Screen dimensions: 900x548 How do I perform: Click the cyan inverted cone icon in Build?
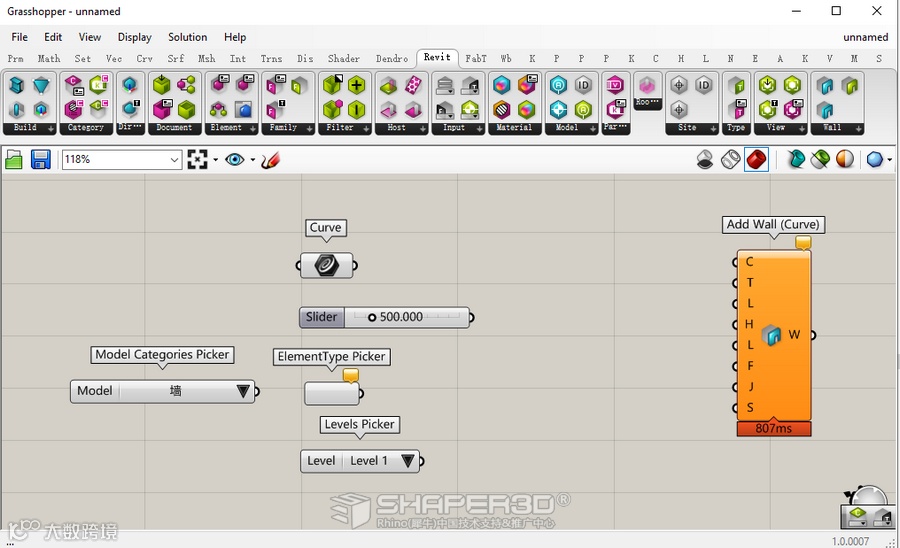pos(41,86)
